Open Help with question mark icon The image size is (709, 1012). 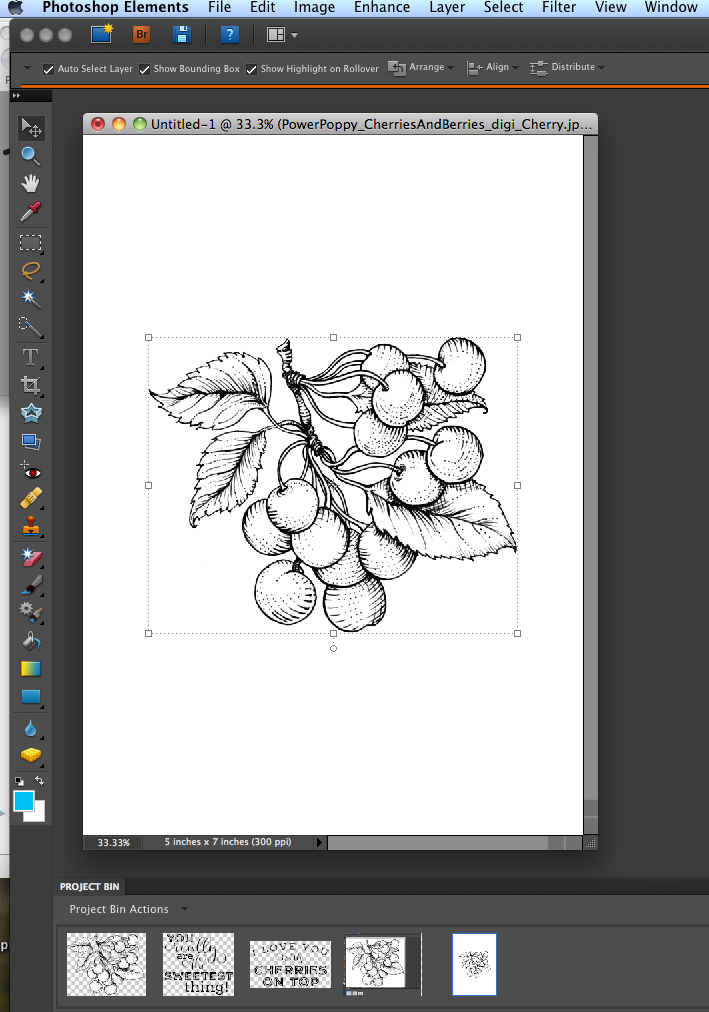click(x=230, y=34)
